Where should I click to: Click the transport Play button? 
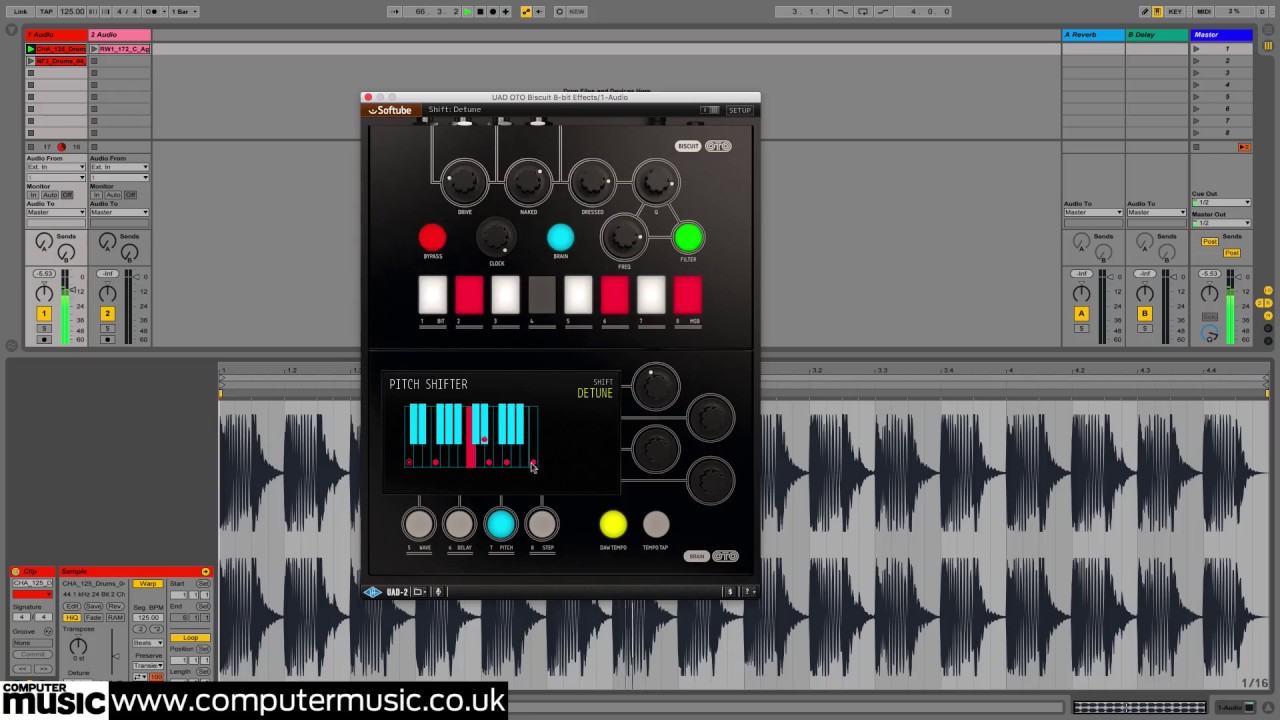[467, 12]
